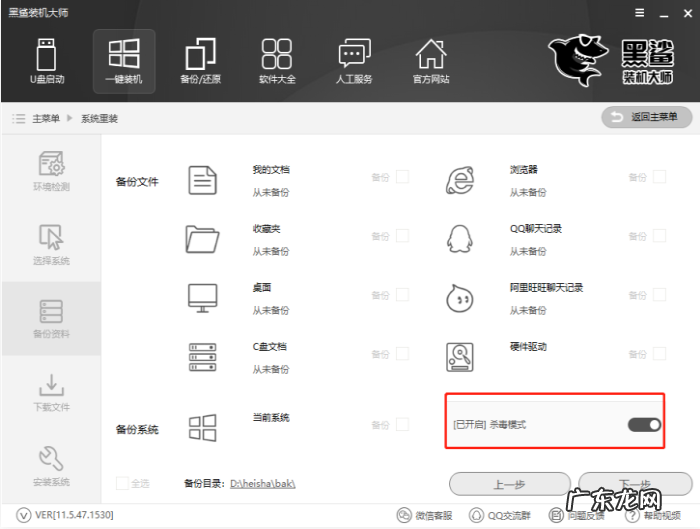The width and height of the screenshot is (700, 529).
Task: Check 备份 box for 阿里旺旺聊天记录
Action: 659,295
